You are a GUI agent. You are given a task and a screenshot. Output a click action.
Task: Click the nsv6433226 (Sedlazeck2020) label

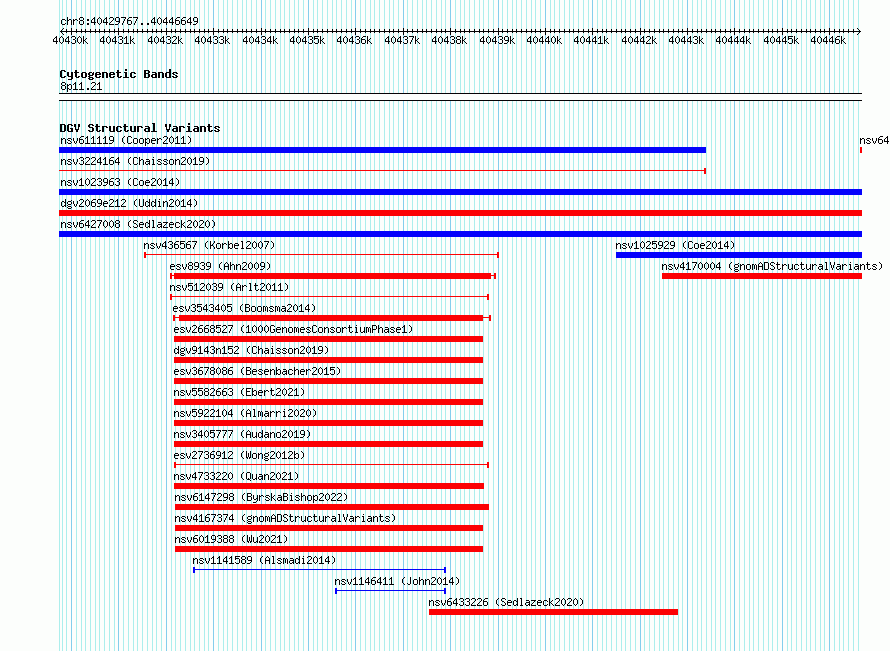point(506,602)
